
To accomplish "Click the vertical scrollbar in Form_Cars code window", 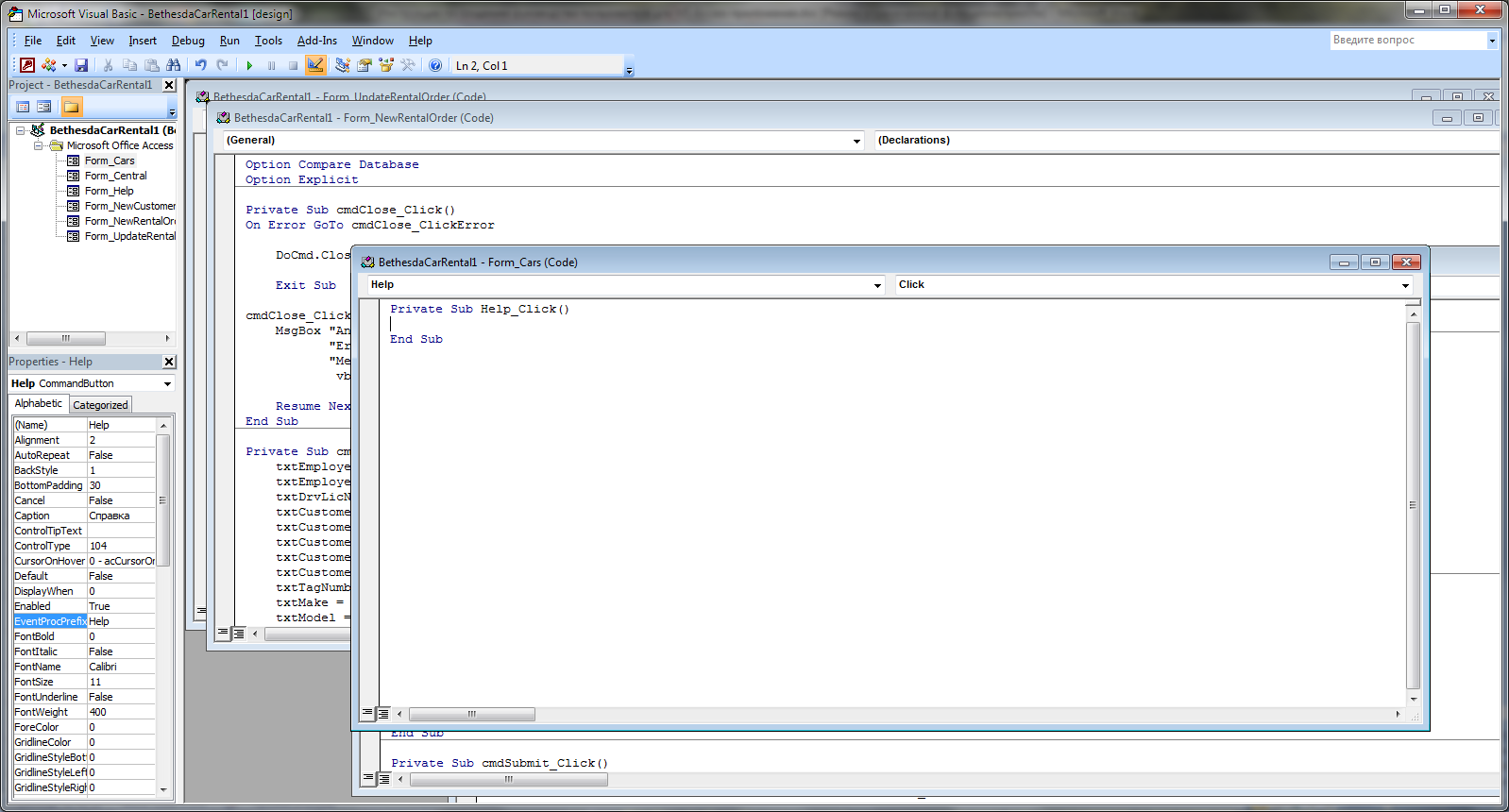I will pos(1414,506).
